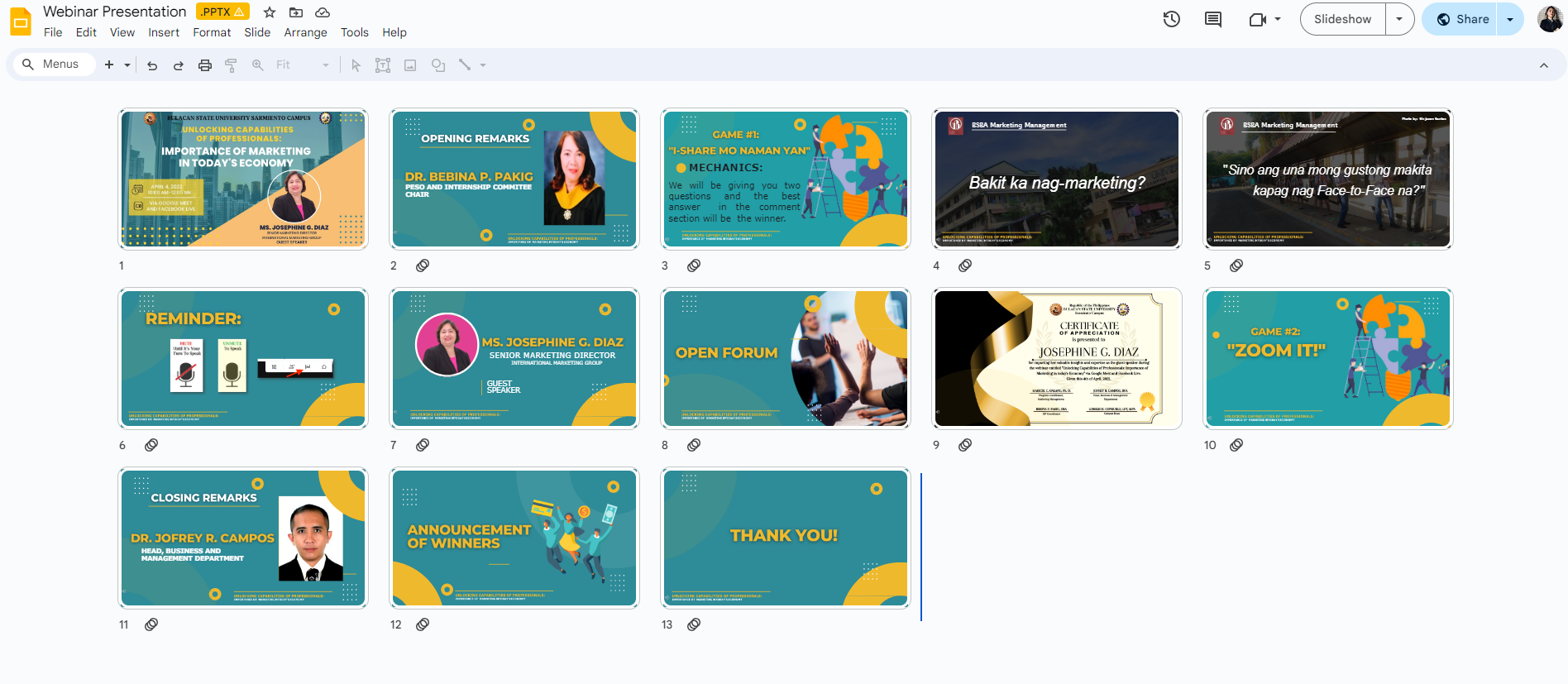This screenshot has width=1568, height=684.
Task: Select the Bakit ka nag-marketing slide
Action: point(1057,179)
